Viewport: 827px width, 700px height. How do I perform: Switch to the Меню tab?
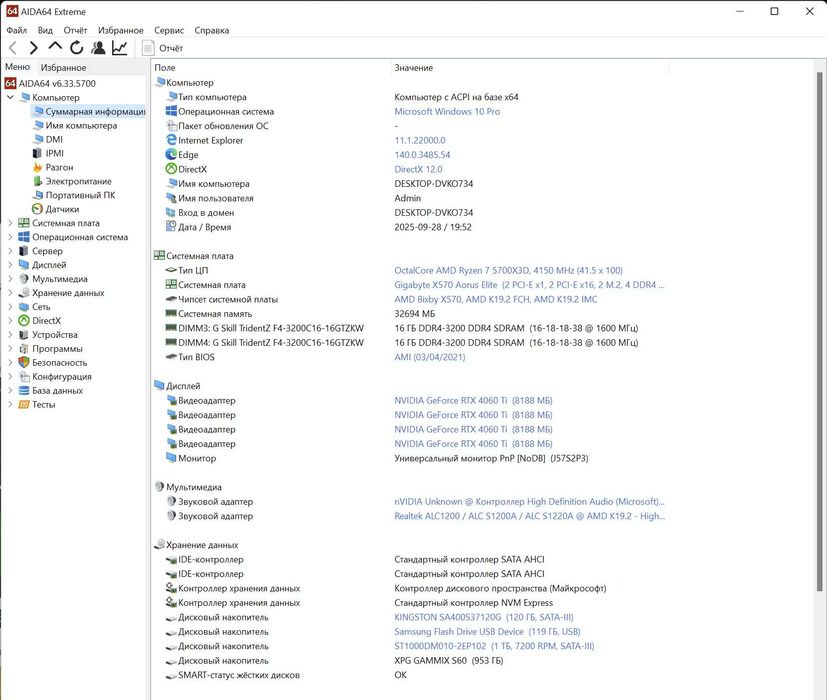17,67
